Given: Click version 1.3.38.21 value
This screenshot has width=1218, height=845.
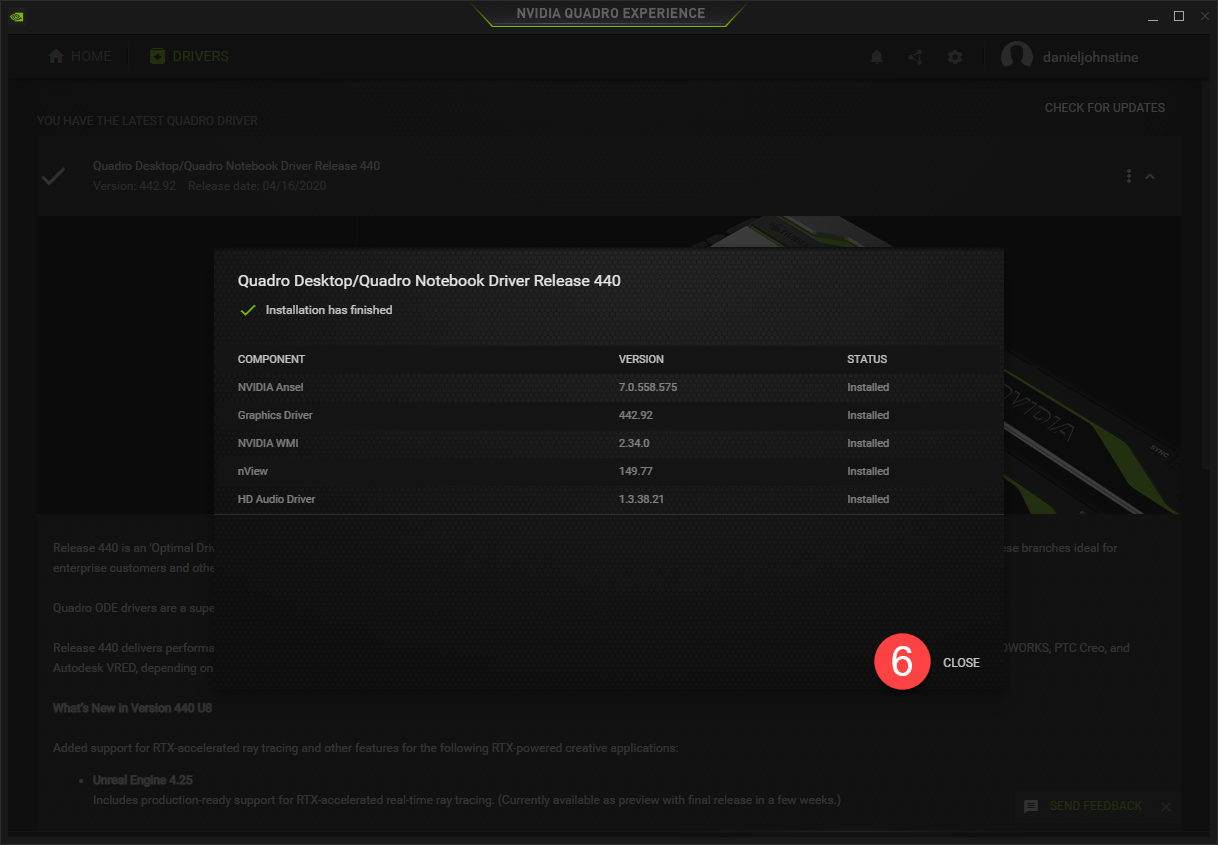Looking at the screenshot, I should tap(642, 499).
